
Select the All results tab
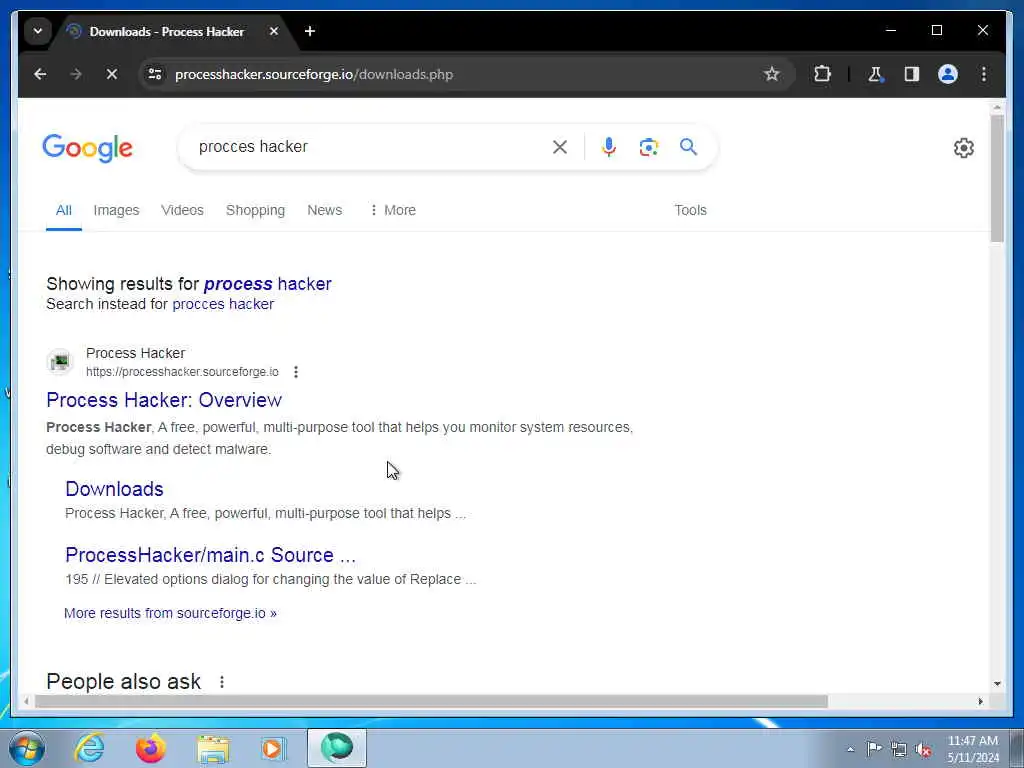63,210
